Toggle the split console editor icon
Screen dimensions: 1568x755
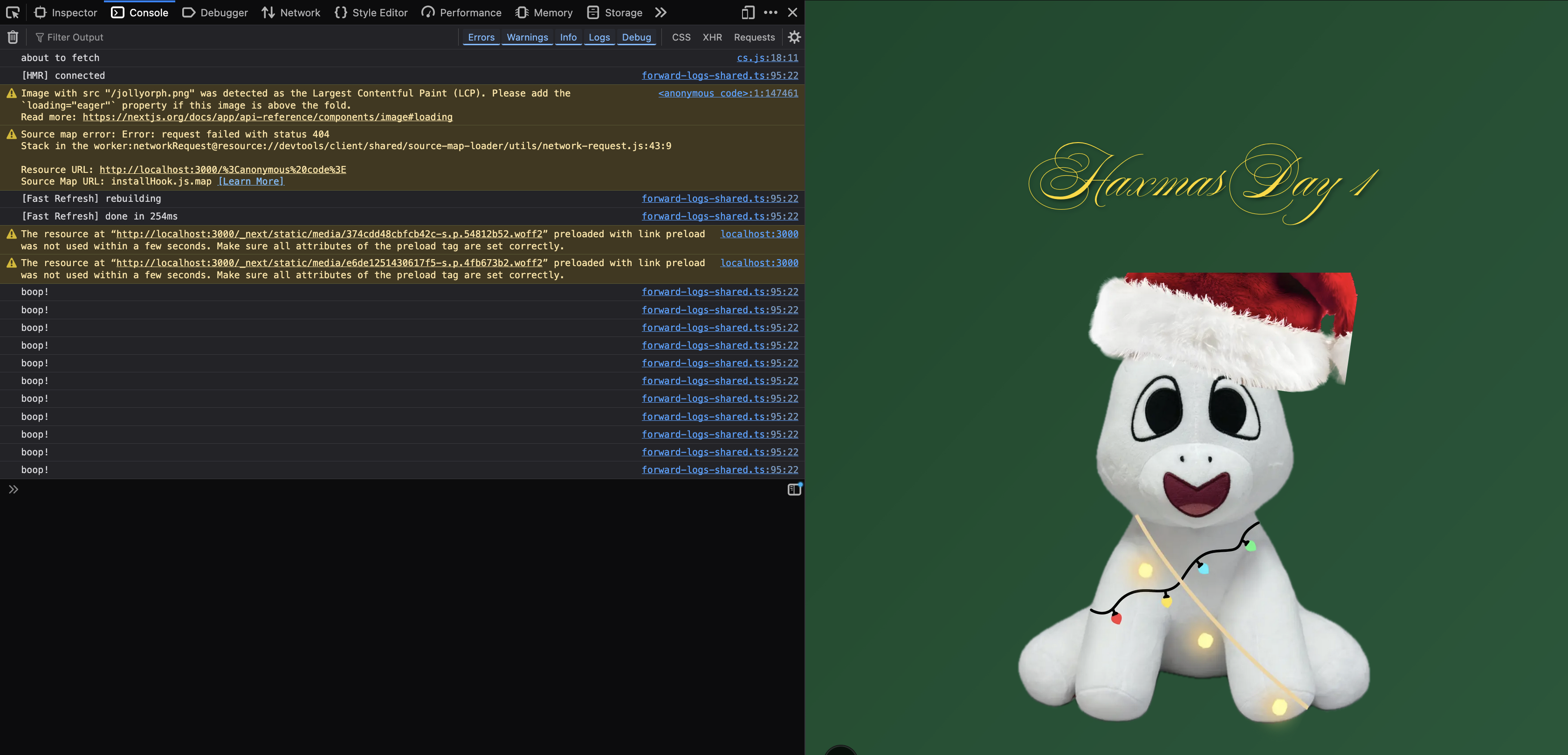click(794, 489)
